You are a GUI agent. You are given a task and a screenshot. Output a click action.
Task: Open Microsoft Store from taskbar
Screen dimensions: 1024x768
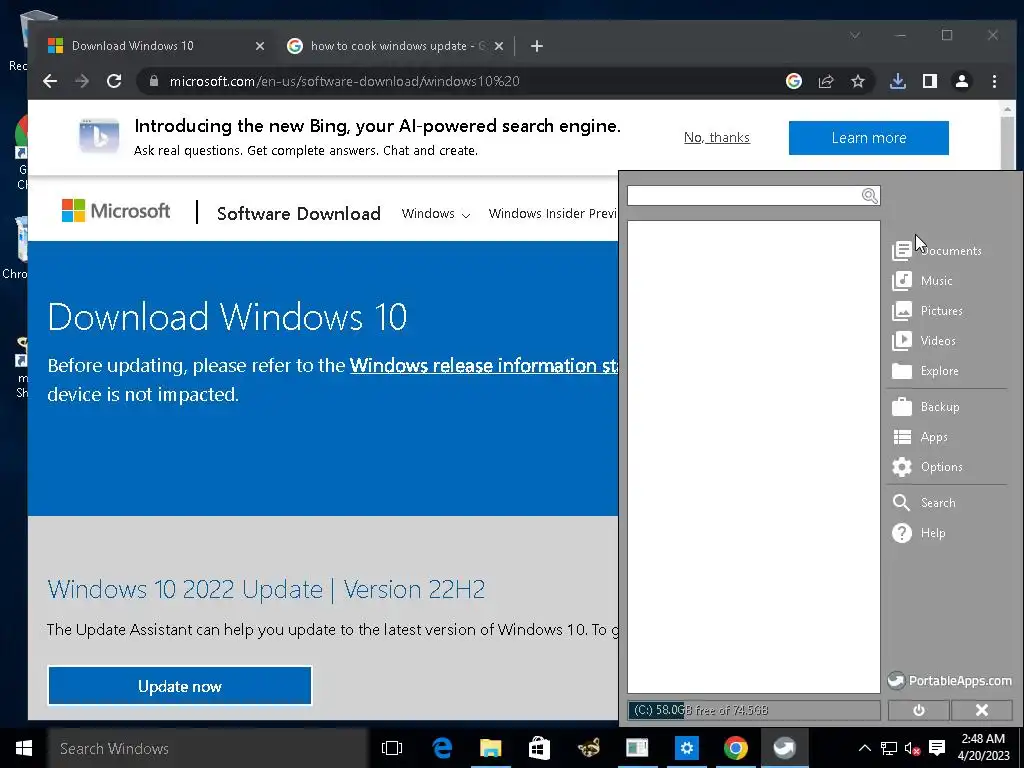click(x=539, y=748)
